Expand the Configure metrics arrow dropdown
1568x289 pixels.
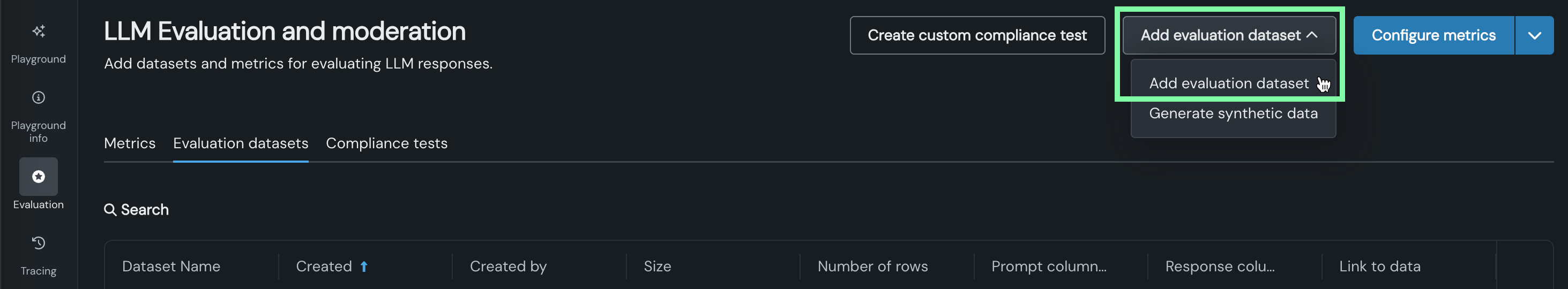click(x=1534, y=35)
